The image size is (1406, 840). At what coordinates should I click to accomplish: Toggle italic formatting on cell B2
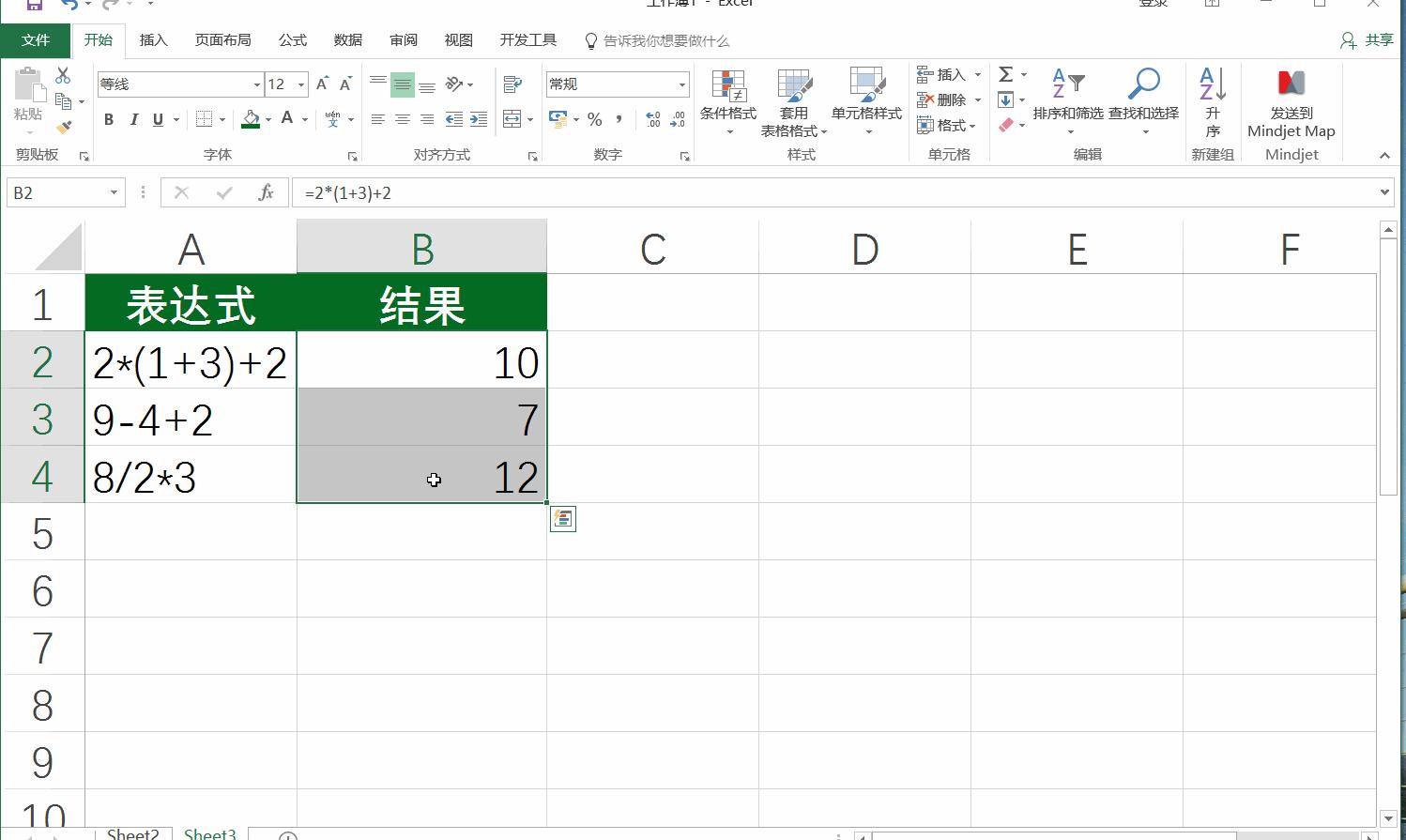[132, 119]
